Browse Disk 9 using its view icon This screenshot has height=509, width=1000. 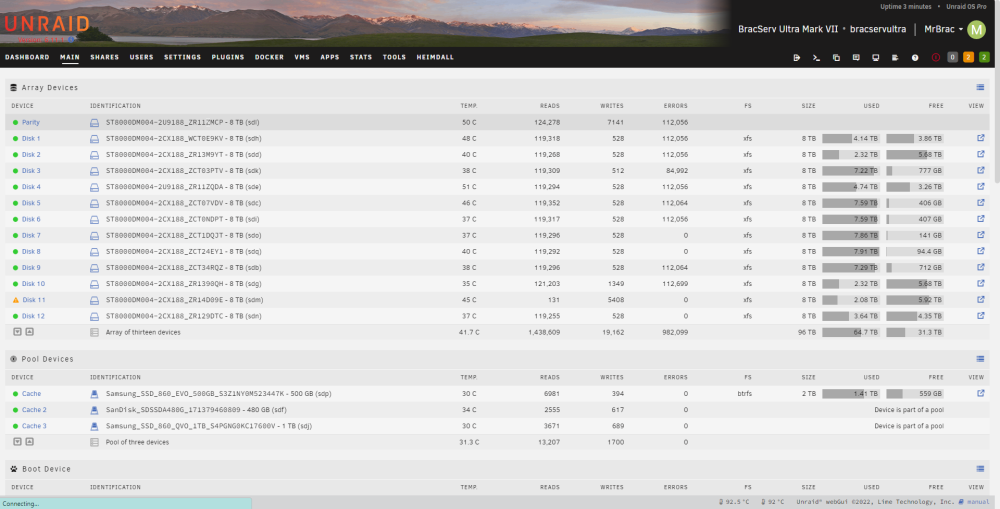tap(981, 267)
